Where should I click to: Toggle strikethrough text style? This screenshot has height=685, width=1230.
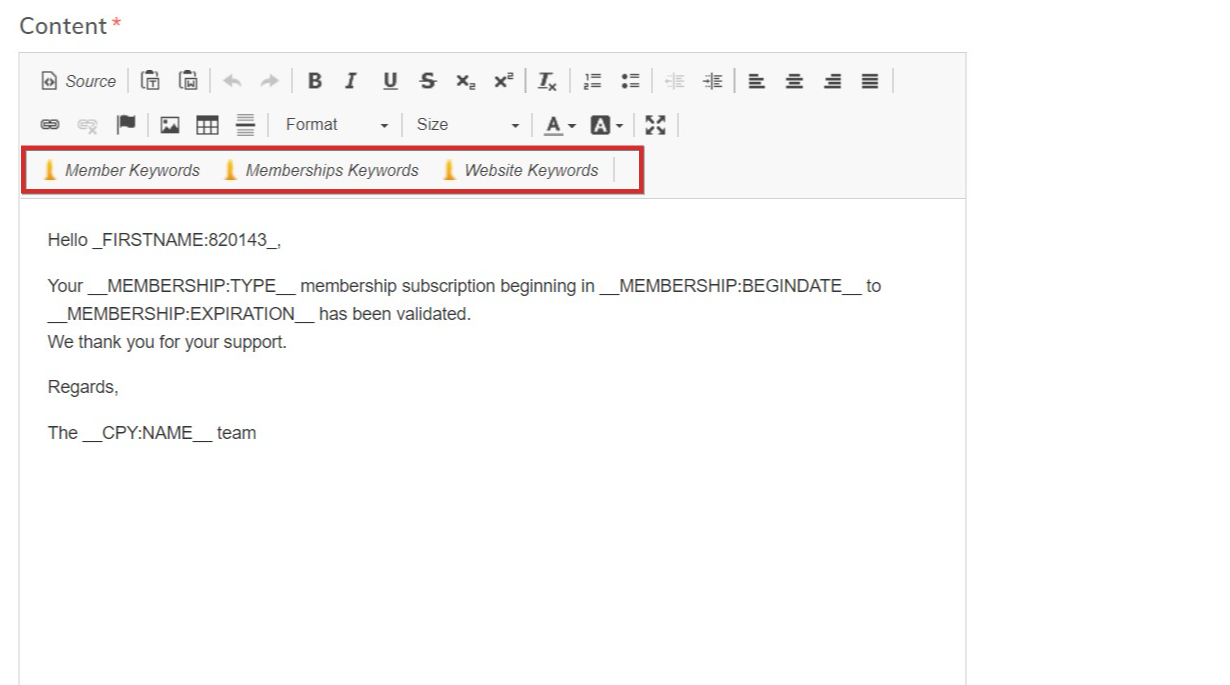pyautogui.click(x=428, y=81)
